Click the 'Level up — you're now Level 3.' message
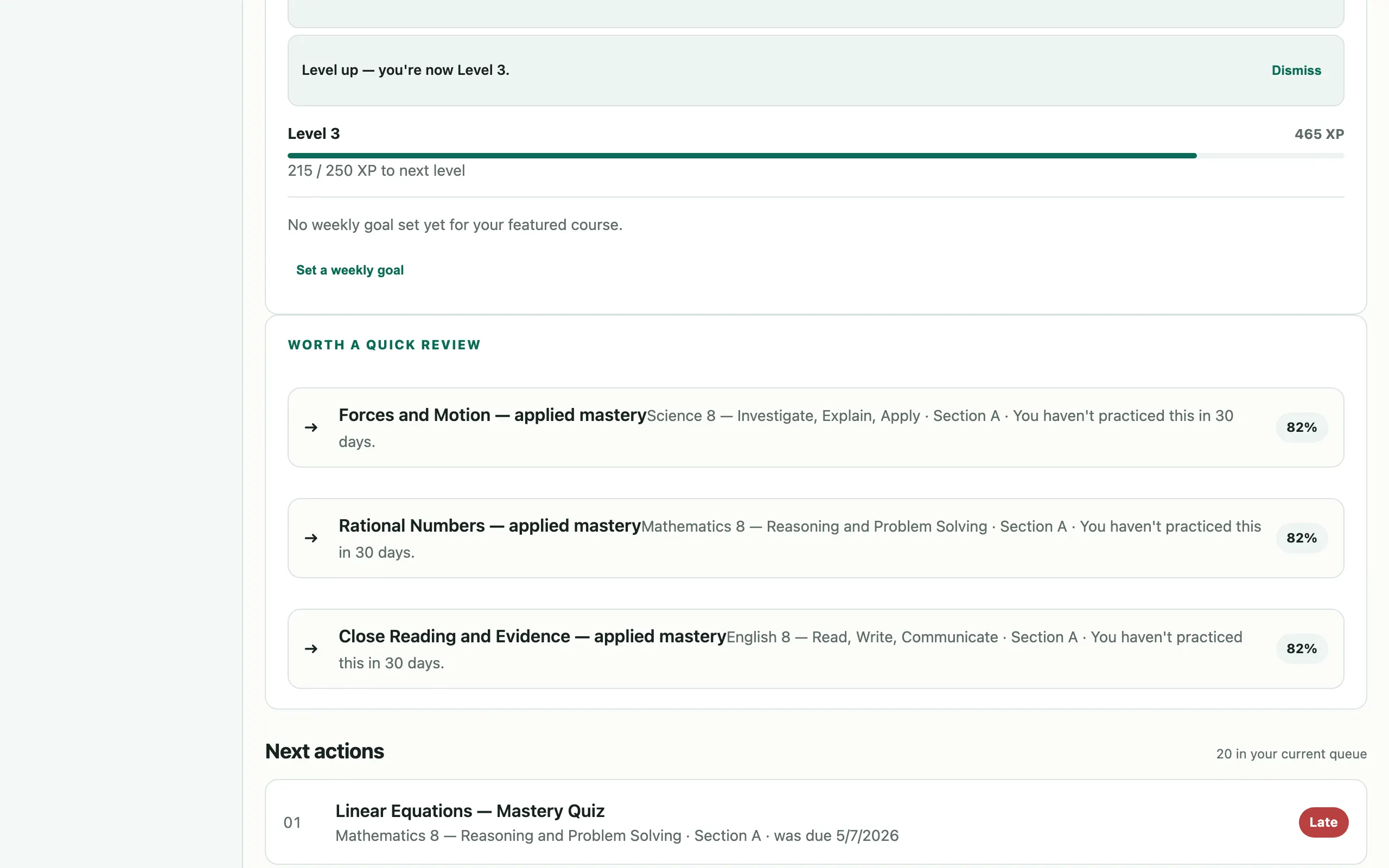 pos(405,70)
